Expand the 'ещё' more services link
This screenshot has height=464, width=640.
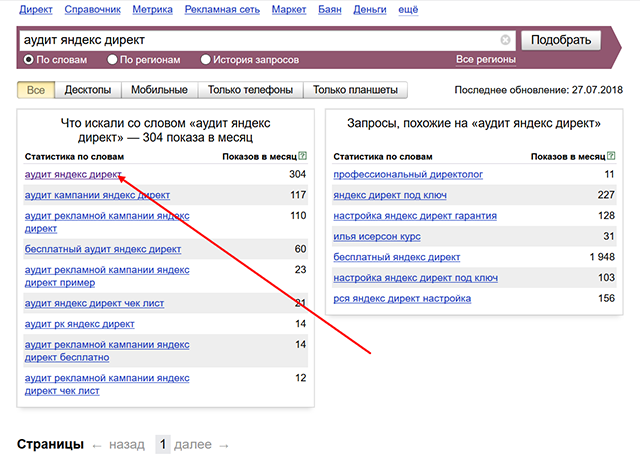point(408,9)
